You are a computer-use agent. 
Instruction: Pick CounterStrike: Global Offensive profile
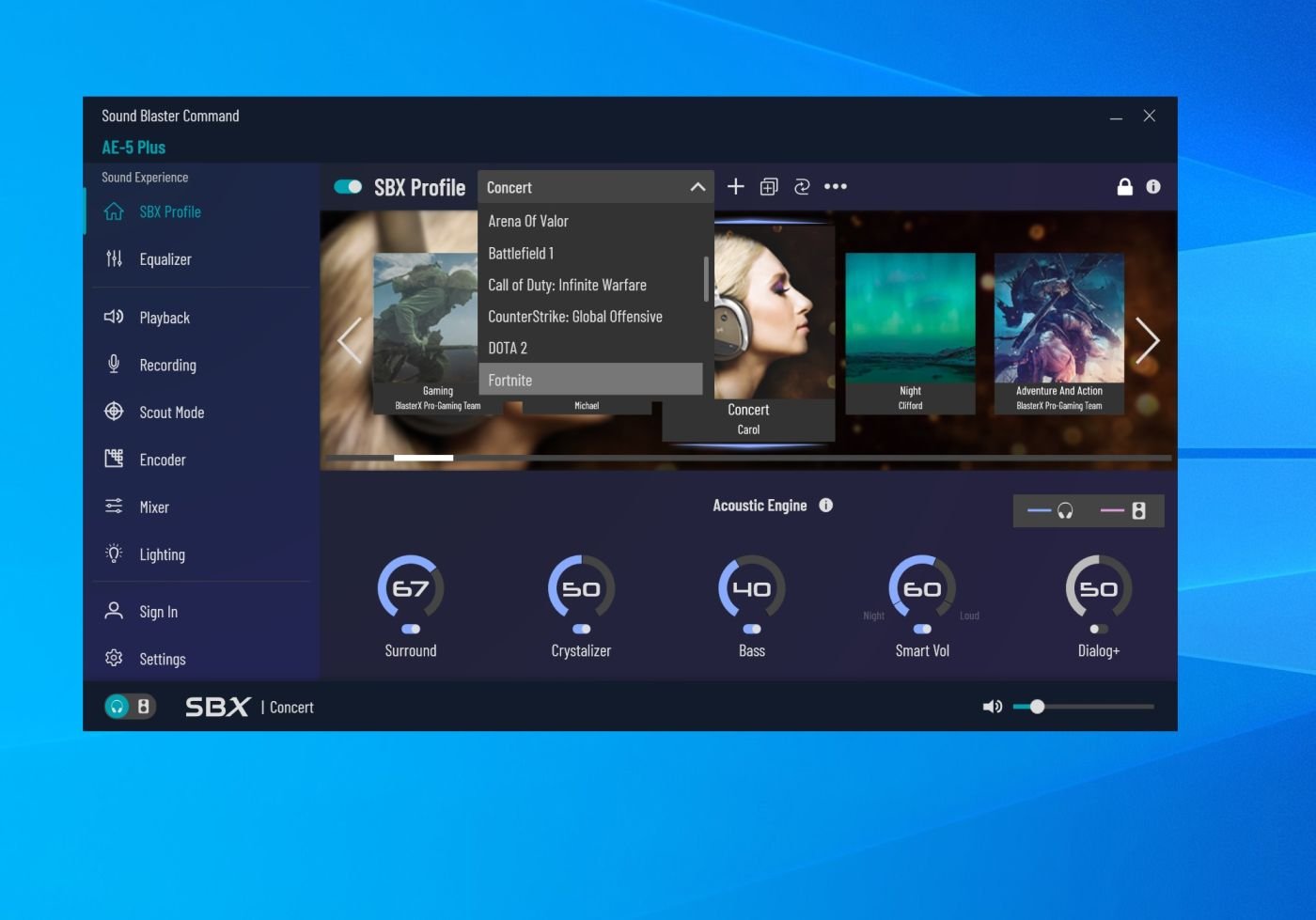click(590, 317)
